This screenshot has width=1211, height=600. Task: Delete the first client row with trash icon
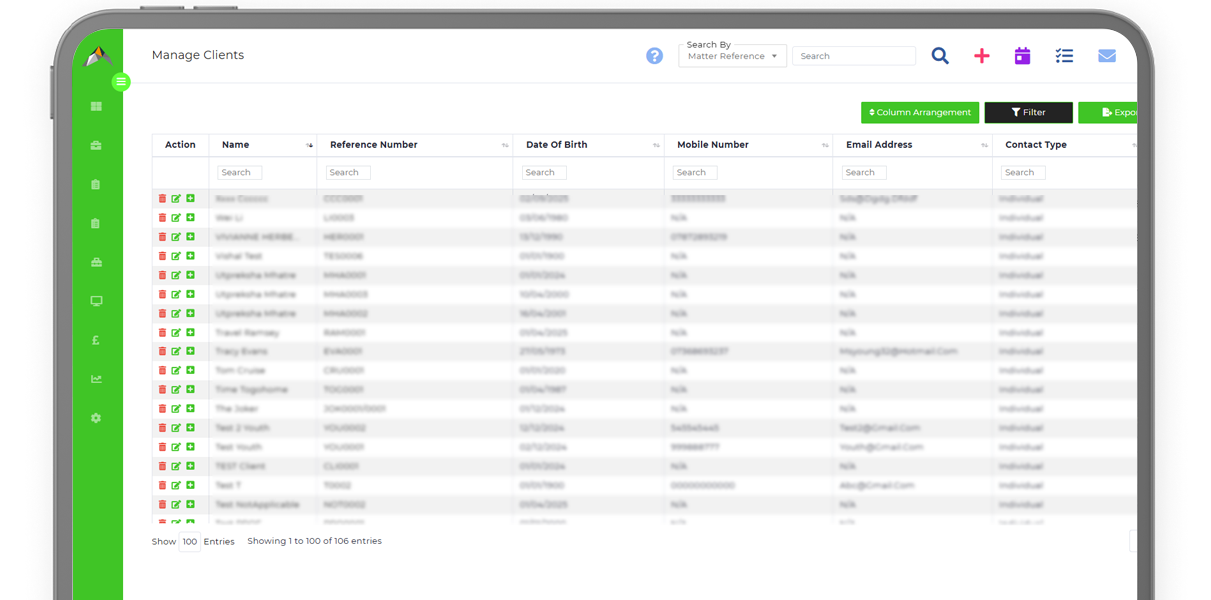click(x=162, y=199)
